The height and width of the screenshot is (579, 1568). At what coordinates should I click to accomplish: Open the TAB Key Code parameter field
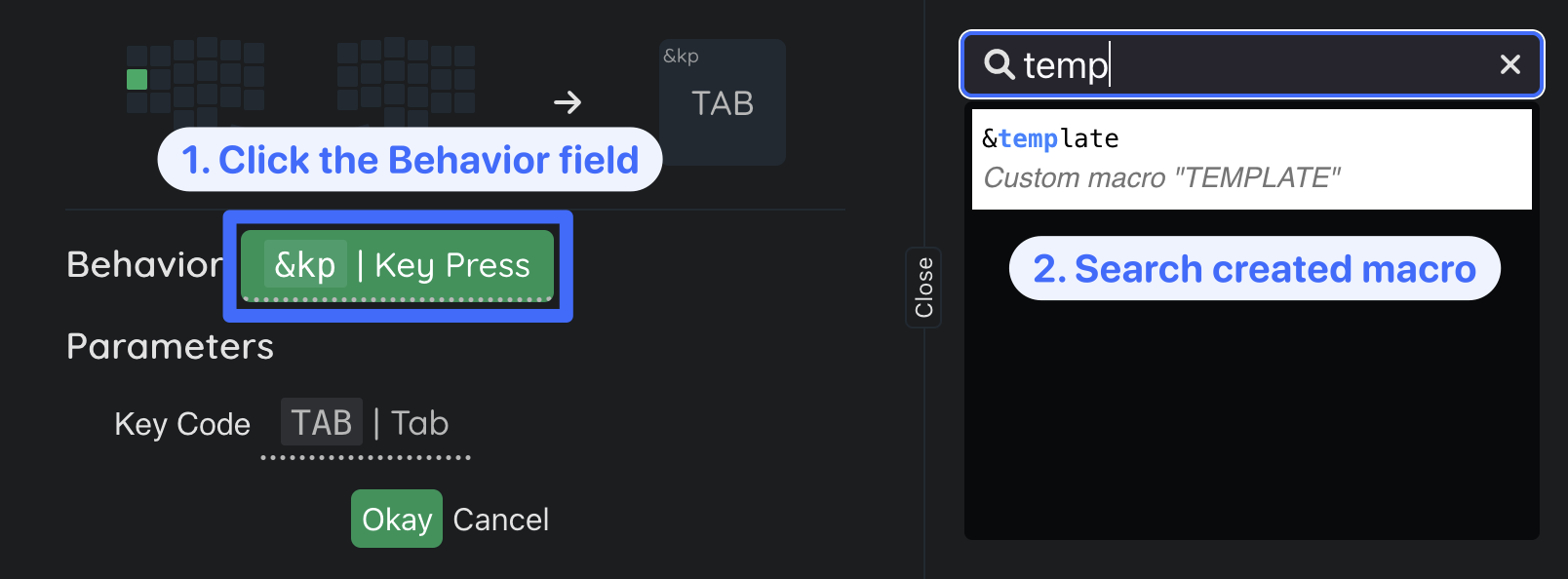click(367, 425)
